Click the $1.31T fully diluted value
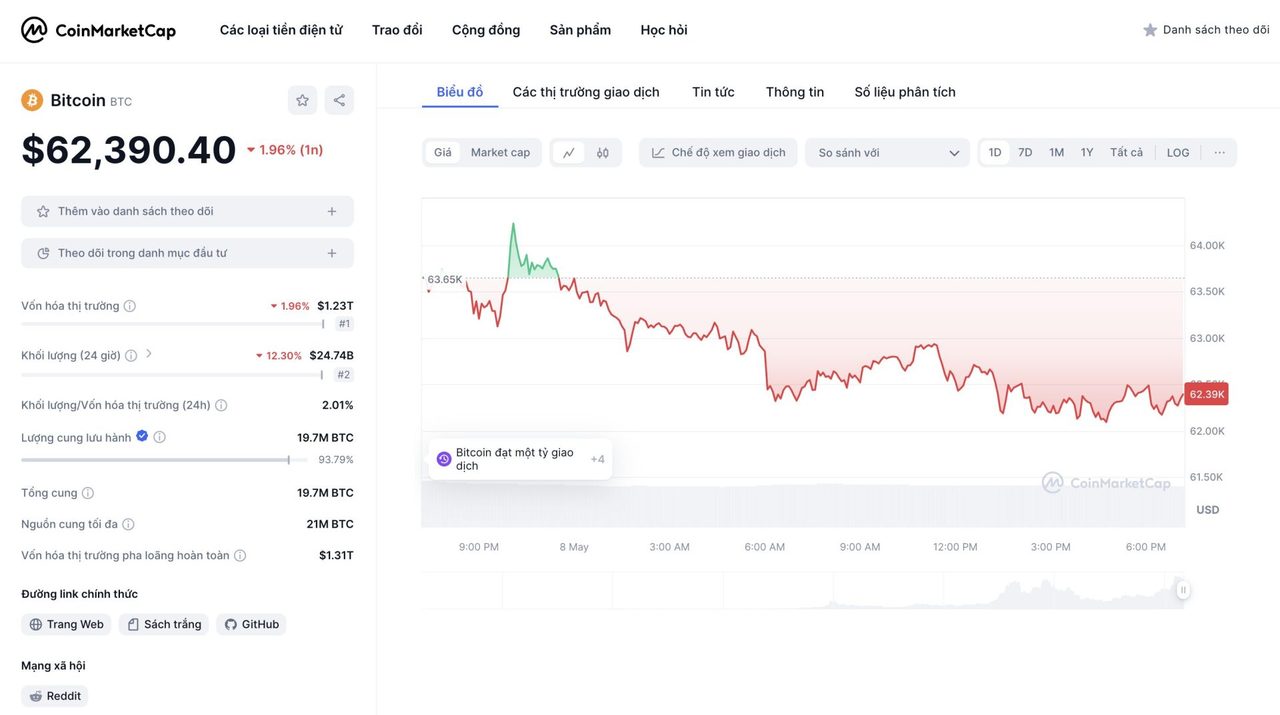 pyautogui.click(x=336, y=555)
